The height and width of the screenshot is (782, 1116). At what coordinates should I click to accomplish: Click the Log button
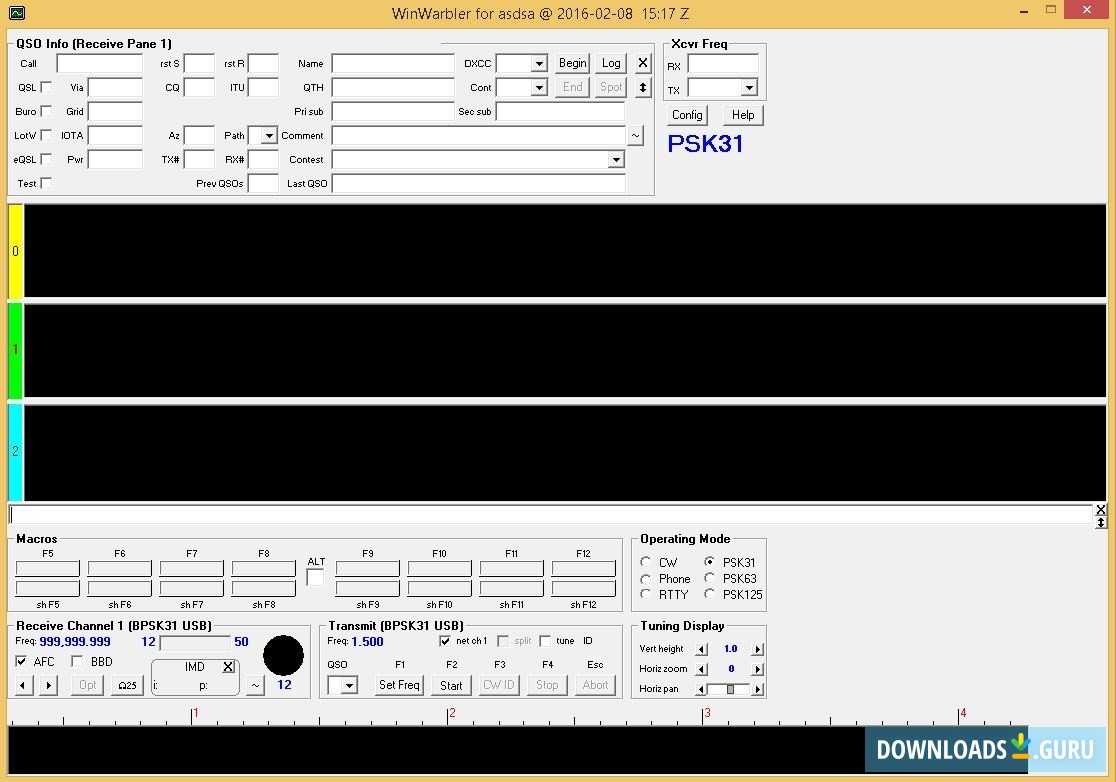(611, 63)
